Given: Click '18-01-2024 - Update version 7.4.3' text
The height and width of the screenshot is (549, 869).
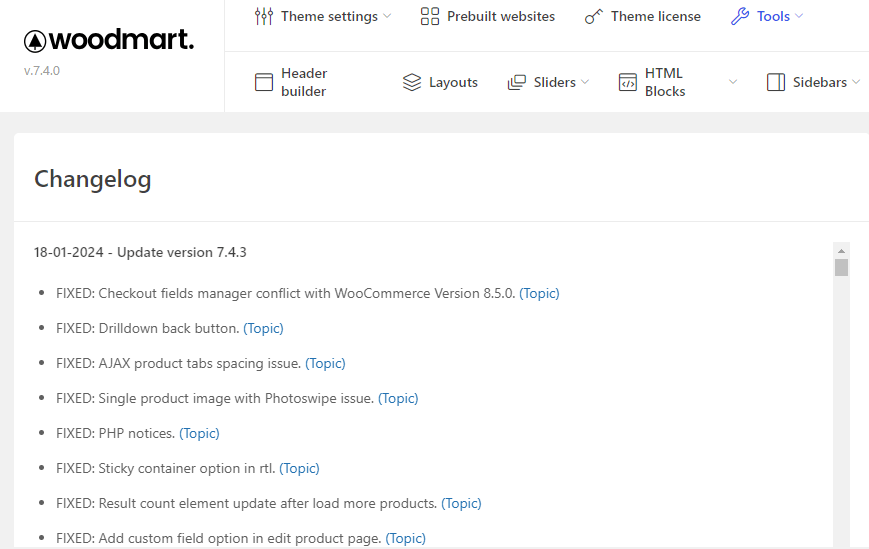Looking at the screenshot, I should (140, 252).
